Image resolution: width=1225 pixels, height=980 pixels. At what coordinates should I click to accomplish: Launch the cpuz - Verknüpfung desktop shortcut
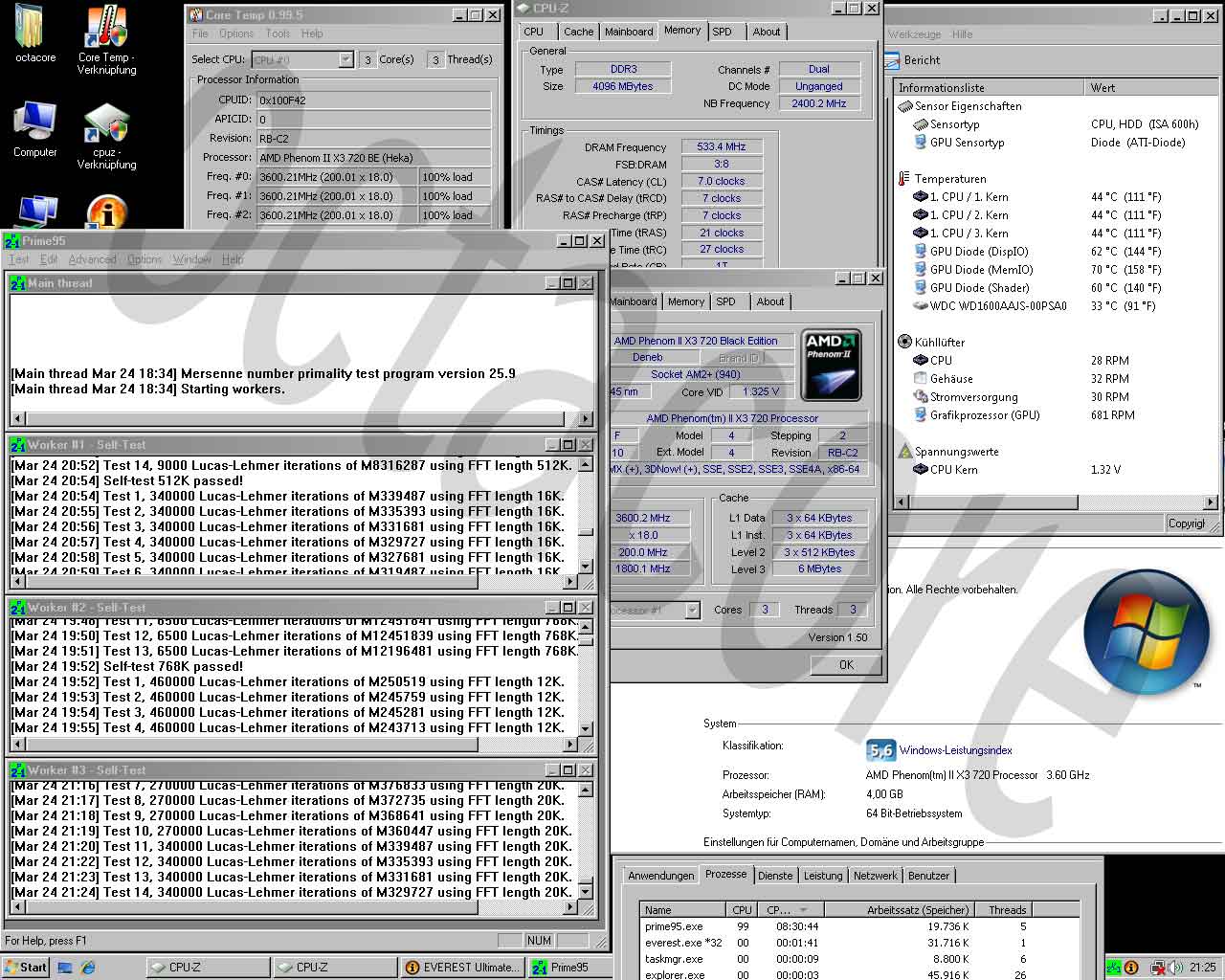point(106,123)
